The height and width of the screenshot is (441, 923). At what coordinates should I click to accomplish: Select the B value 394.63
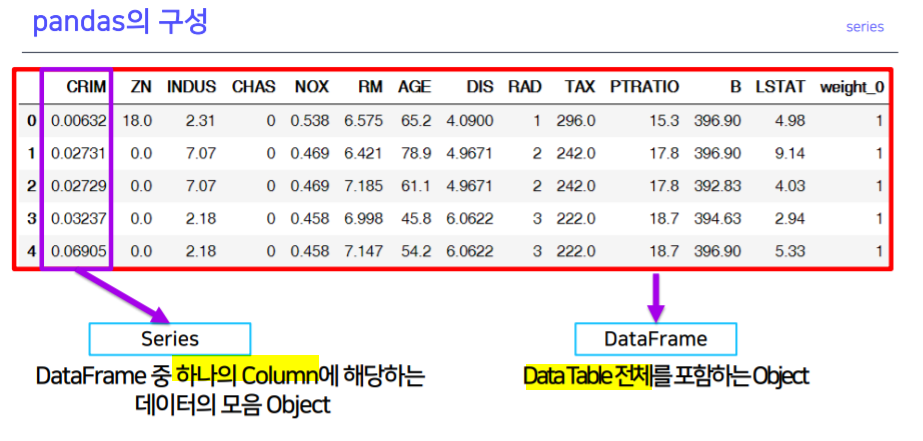718,218
